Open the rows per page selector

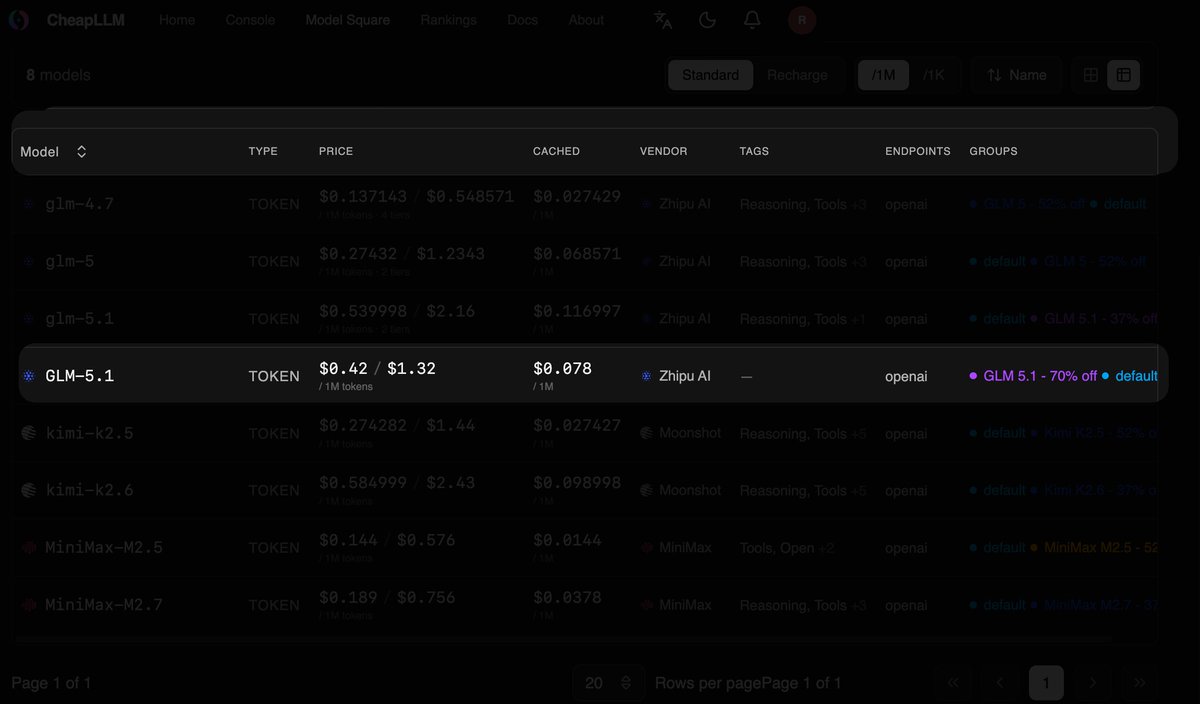tap(608, 683)
